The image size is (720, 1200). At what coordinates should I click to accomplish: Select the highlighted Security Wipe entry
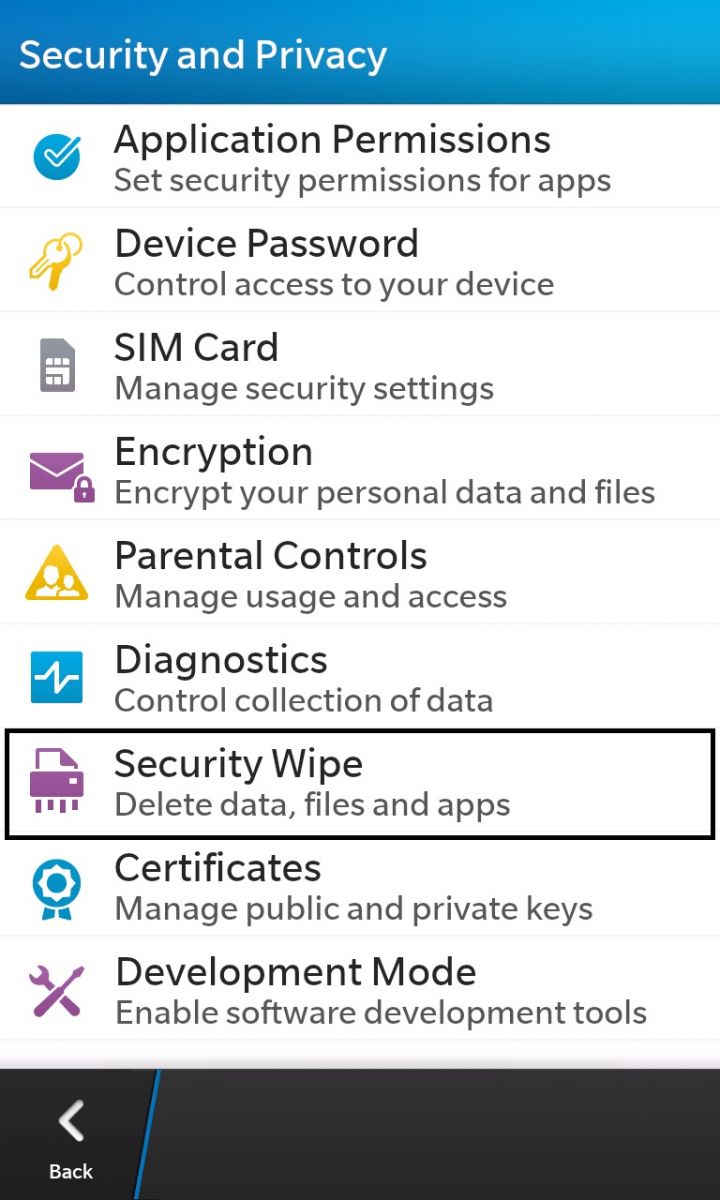[360, 784]
